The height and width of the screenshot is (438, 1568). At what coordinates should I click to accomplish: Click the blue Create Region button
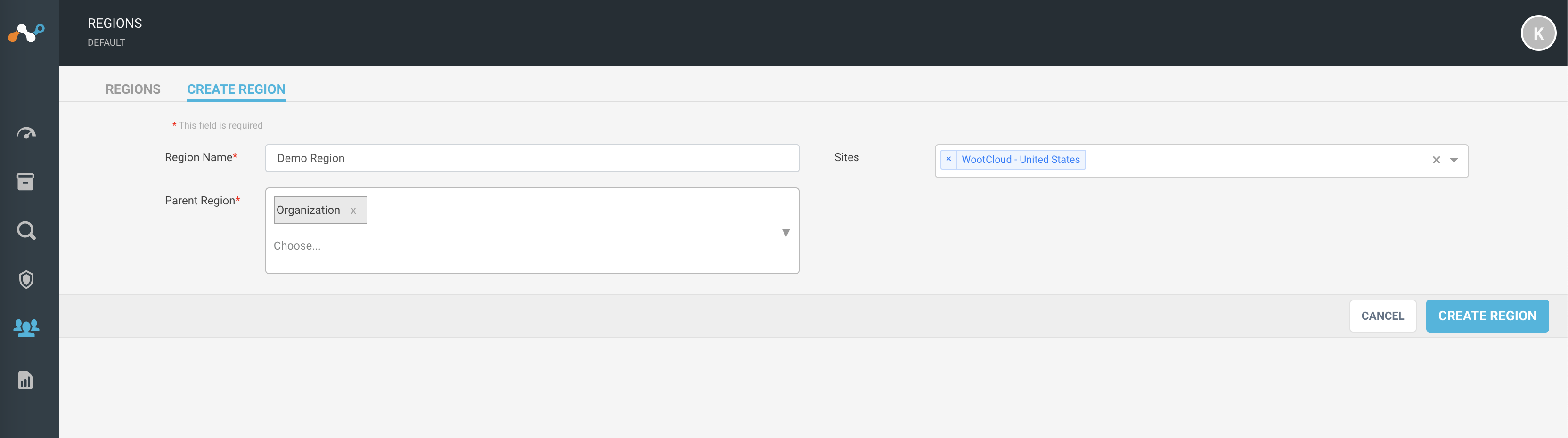[x=1487, y=316]
